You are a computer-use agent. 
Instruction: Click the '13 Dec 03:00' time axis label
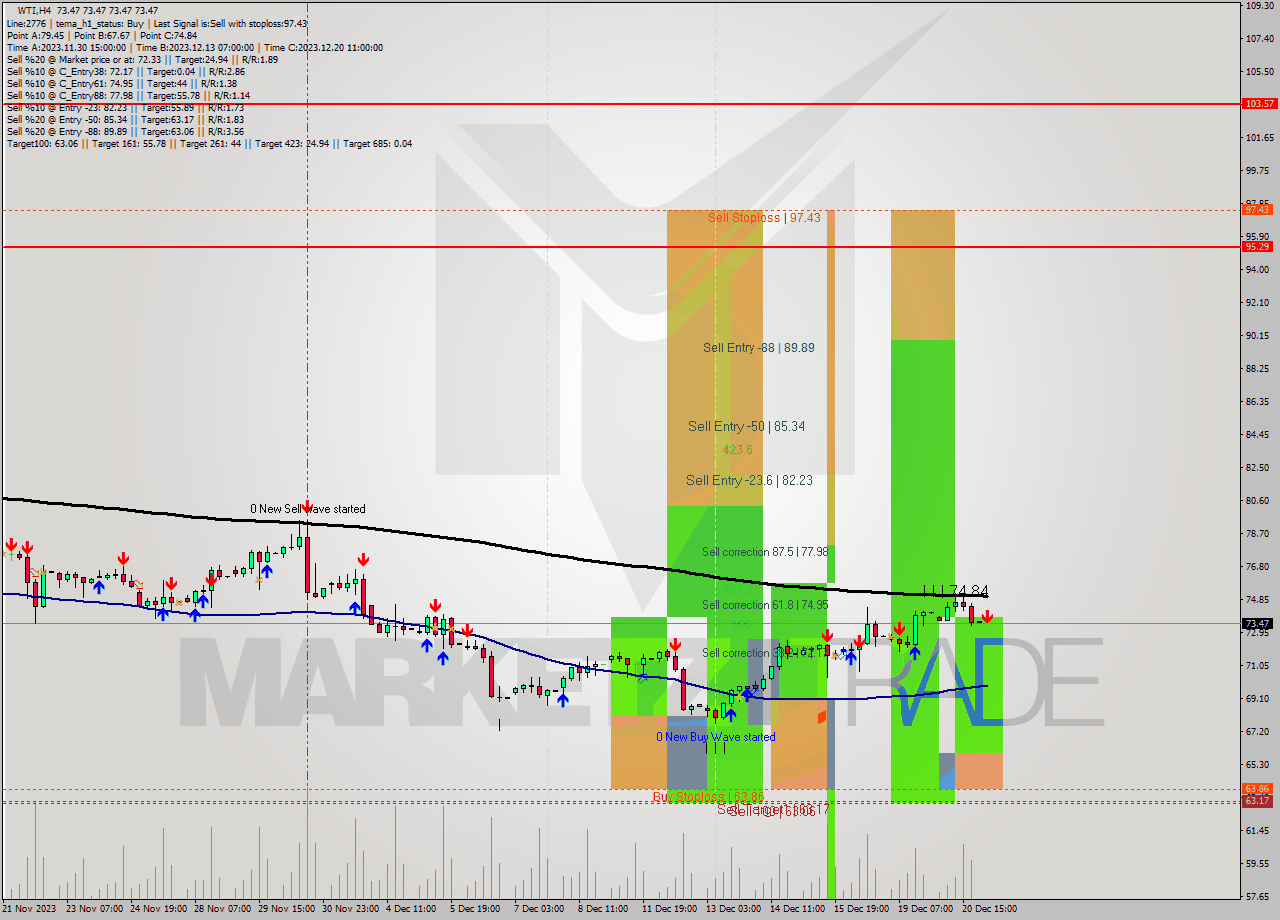[x=734, y=908]
